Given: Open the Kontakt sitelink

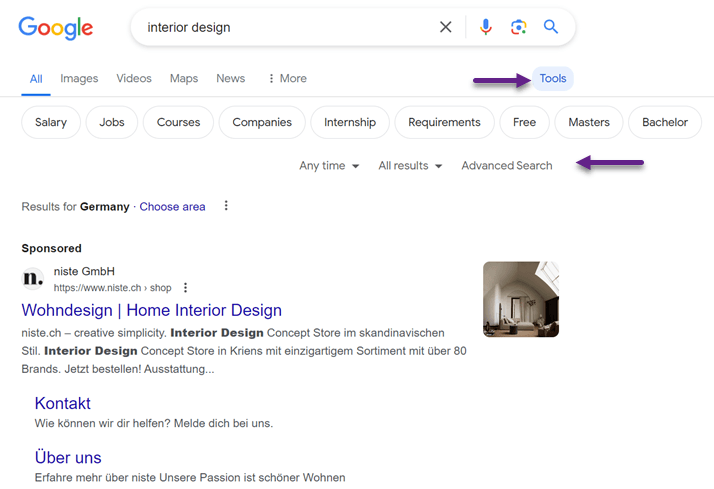Looking at the screenshot, I should [63, 403].
